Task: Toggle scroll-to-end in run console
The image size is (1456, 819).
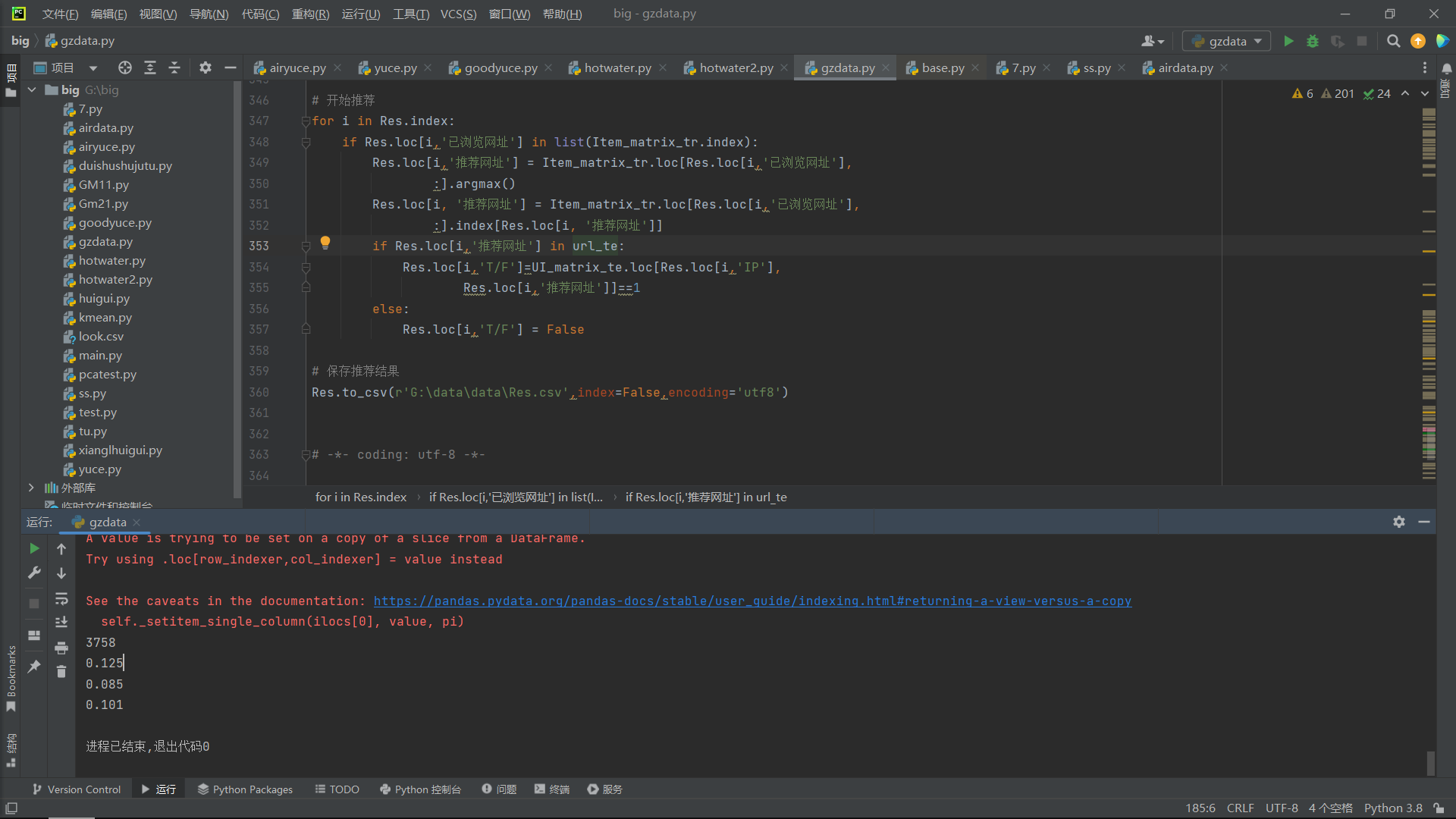Action: coord(61,623)
